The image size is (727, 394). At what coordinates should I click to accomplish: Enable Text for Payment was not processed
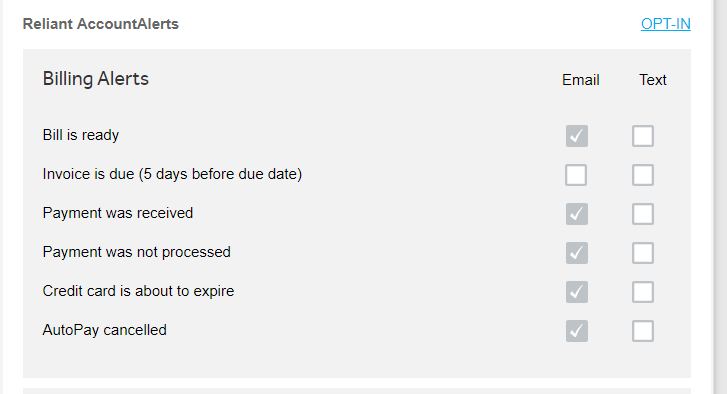point(643,253)
